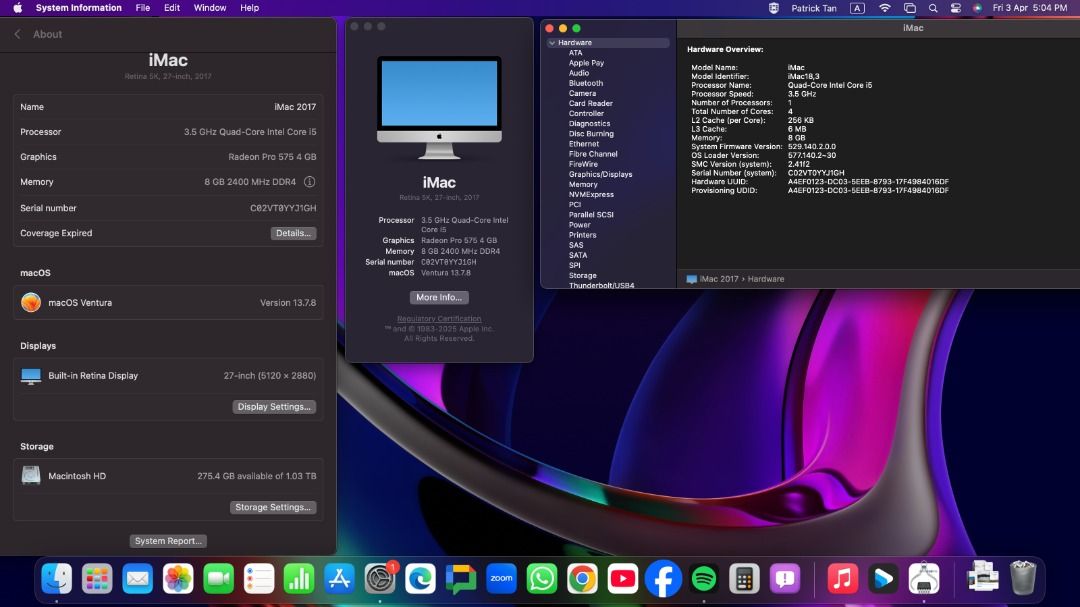
Task: Open the Edit menu
Action: 172,8
